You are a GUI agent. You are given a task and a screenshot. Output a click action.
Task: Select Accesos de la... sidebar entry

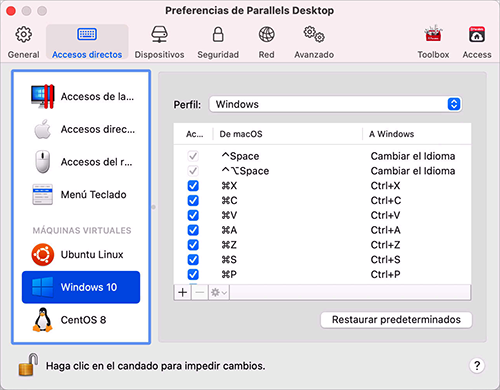point(81,97)
